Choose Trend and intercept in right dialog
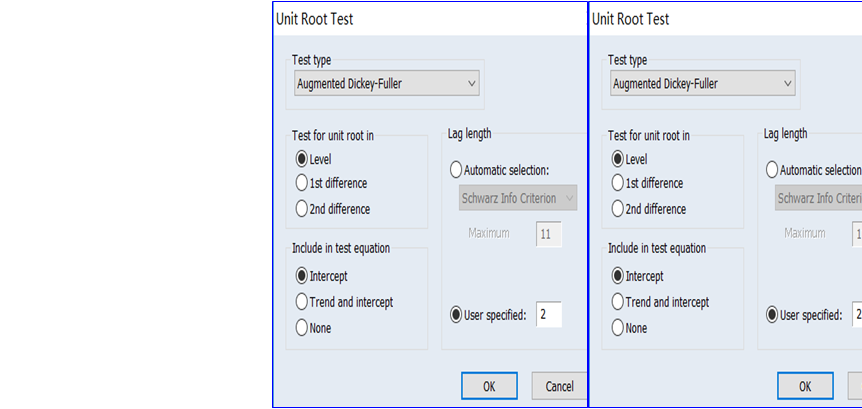Image resolution: width=862 pixels, height=409 pixels. point(618,302)
